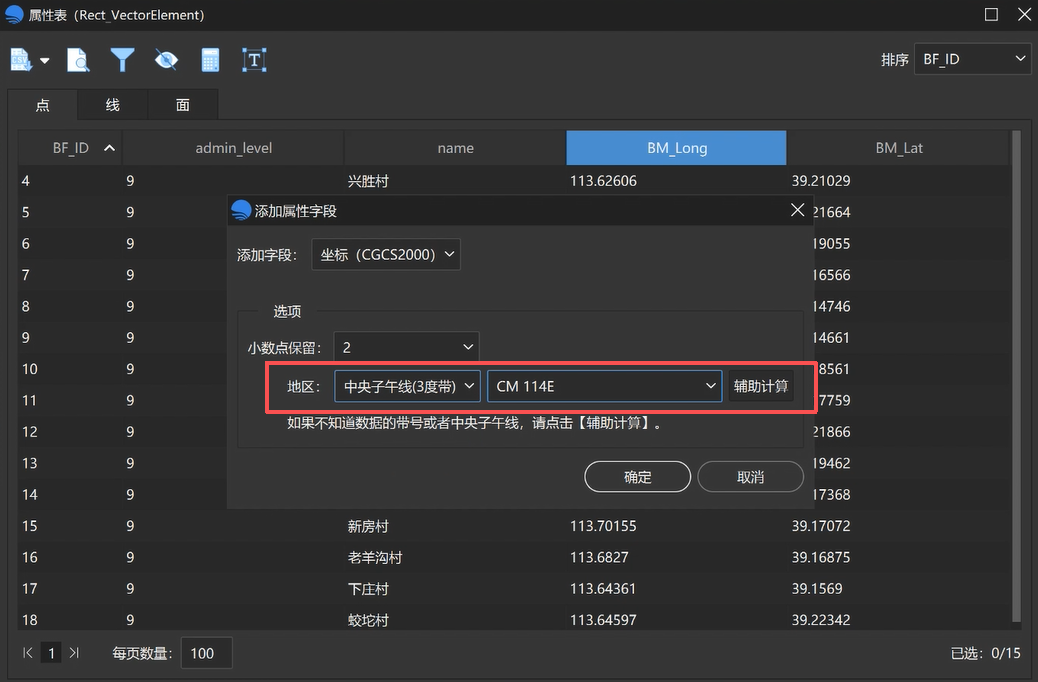Go to the first page button
This screenshot has height=682, width=1038.
28,653
